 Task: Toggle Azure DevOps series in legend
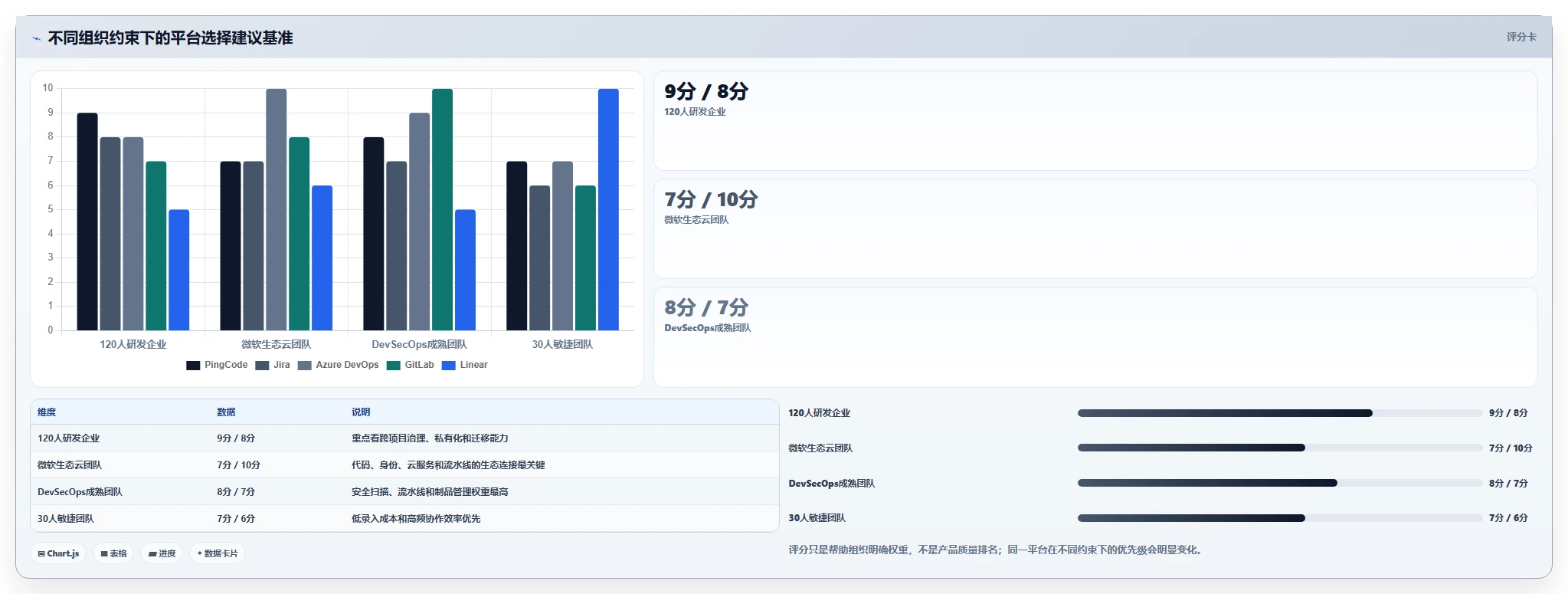(338, 365)
